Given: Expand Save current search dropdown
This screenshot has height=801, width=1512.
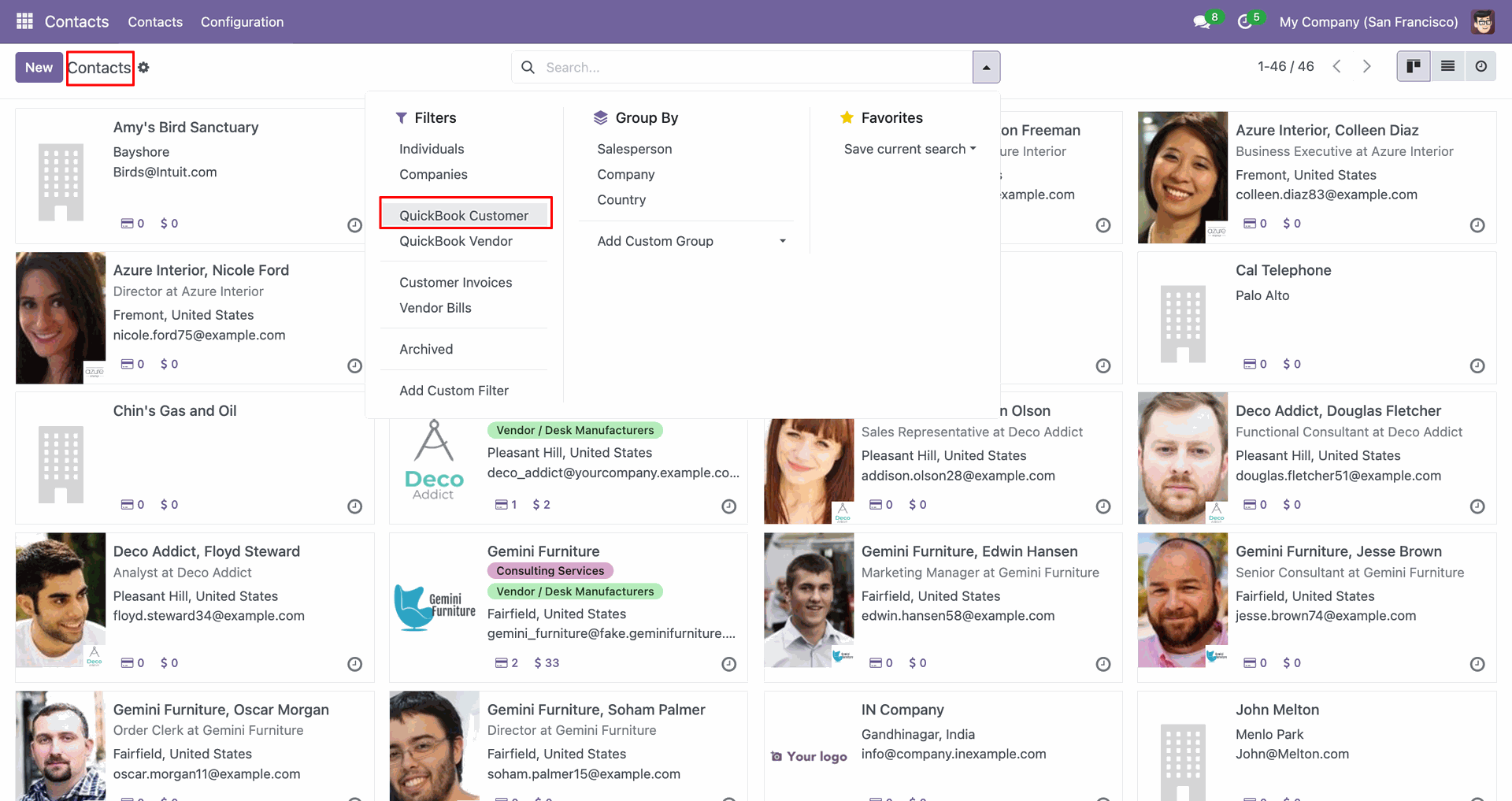Looking at the screenshot, I should pos(910,149).
